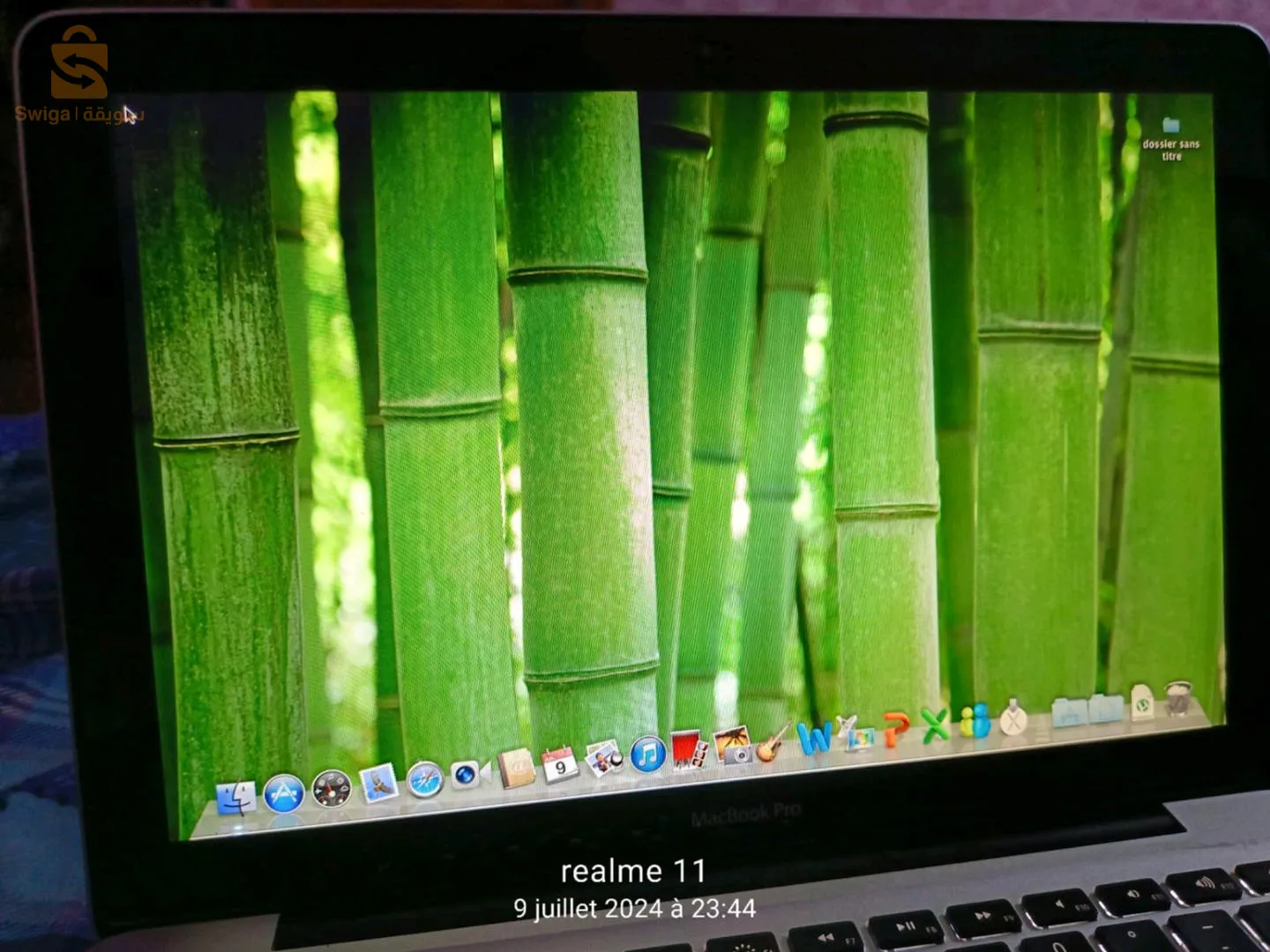Viewport: 1270px width, 952px height.
Task: Open iPhoto from the dock
Action: click(733, 746)
